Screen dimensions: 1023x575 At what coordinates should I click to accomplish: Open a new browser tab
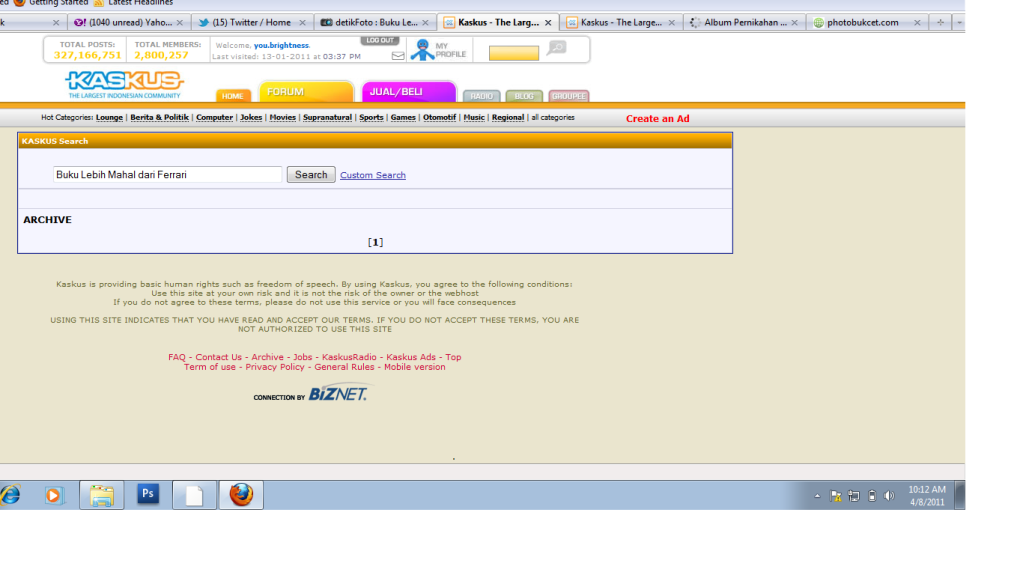coord(940,22)
